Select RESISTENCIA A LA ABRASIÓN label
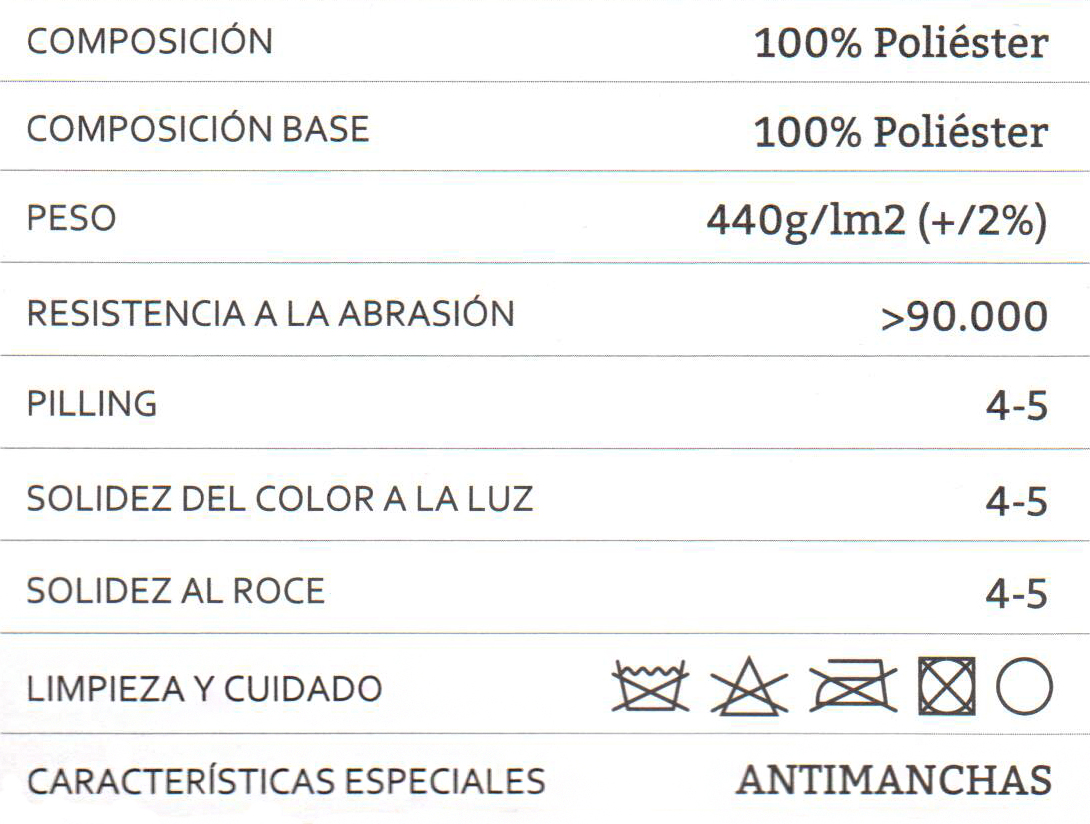This screenshot has height=824, width=1090. (270, 313)
